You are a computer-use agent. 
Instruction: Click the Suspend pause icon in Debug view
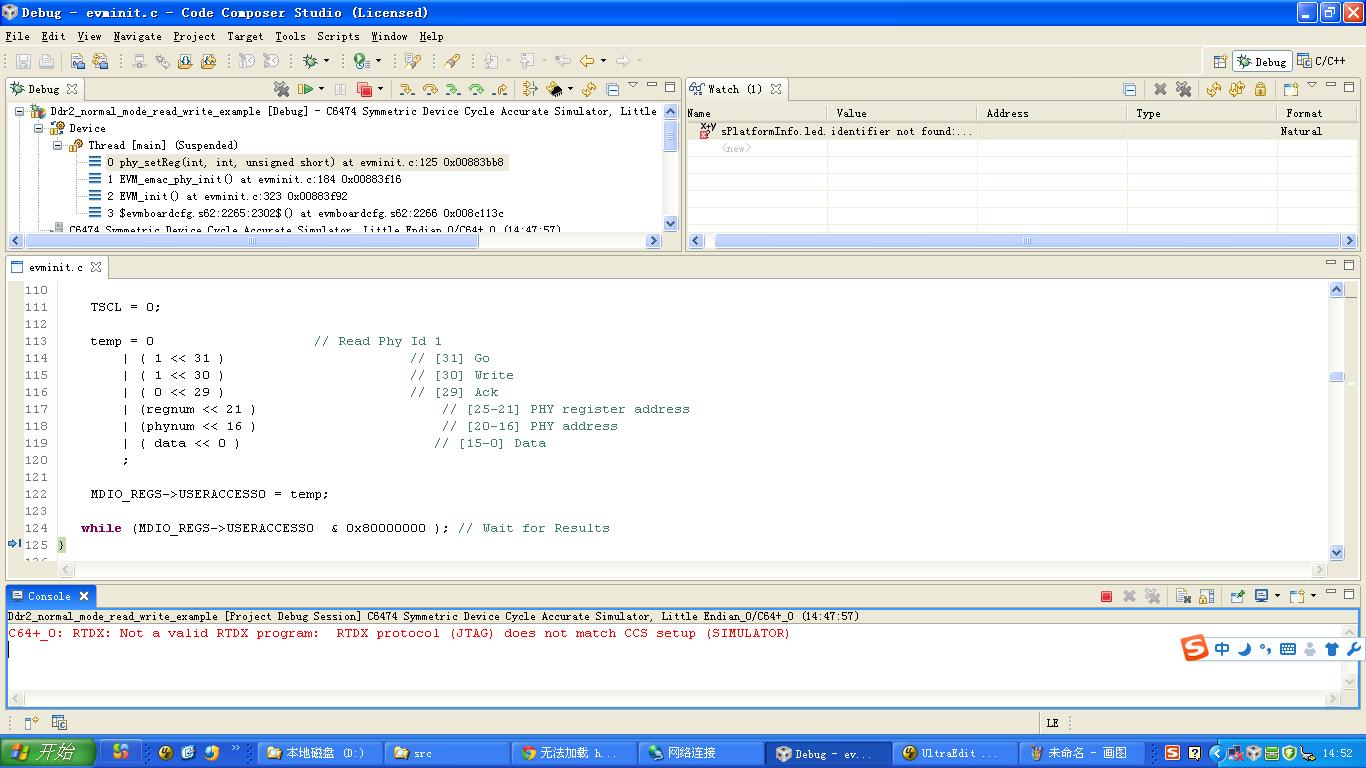340,89
